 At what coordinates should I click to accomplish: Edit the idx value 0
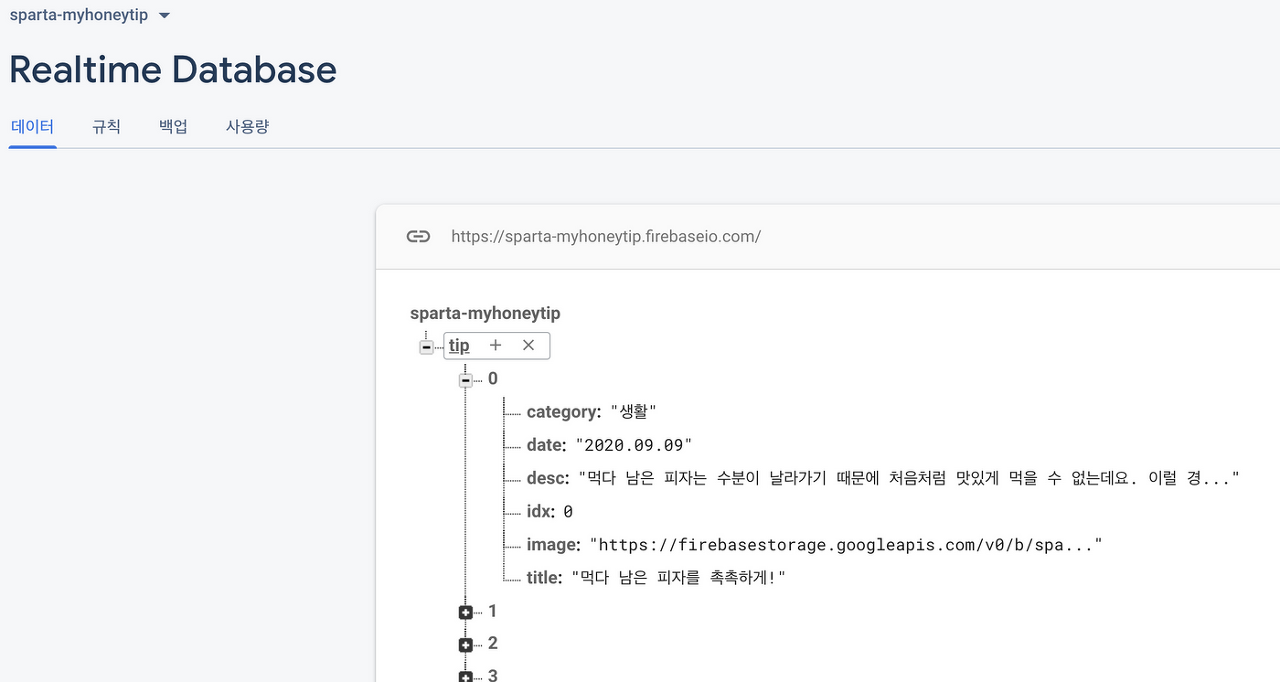(568, 512)
